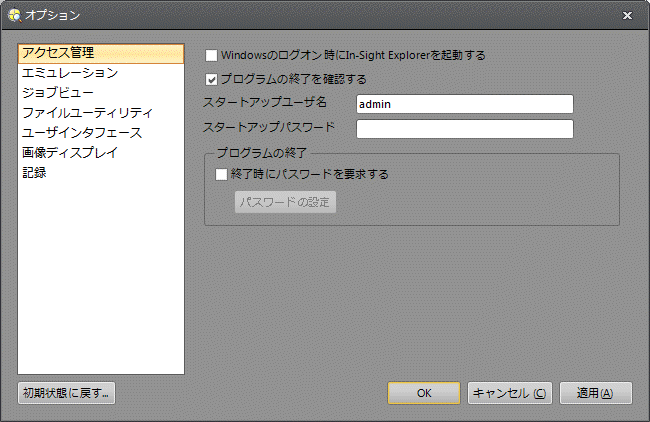Open ファイルユーティリティ options page
Image resolution: width=650 pixels, height=422 pixels.
pos(87,113)
